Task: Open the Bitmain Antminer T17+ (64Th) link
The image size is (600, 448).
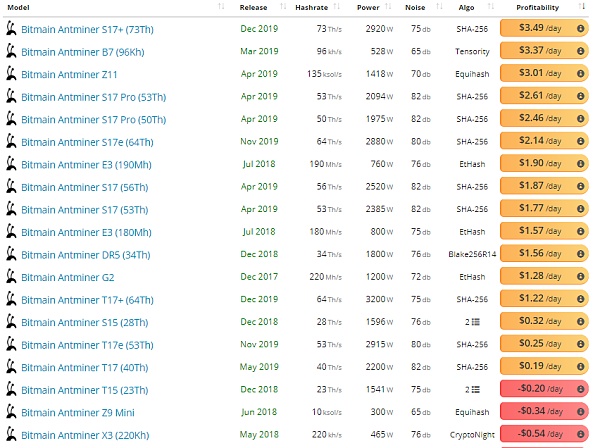Action: 87,300
